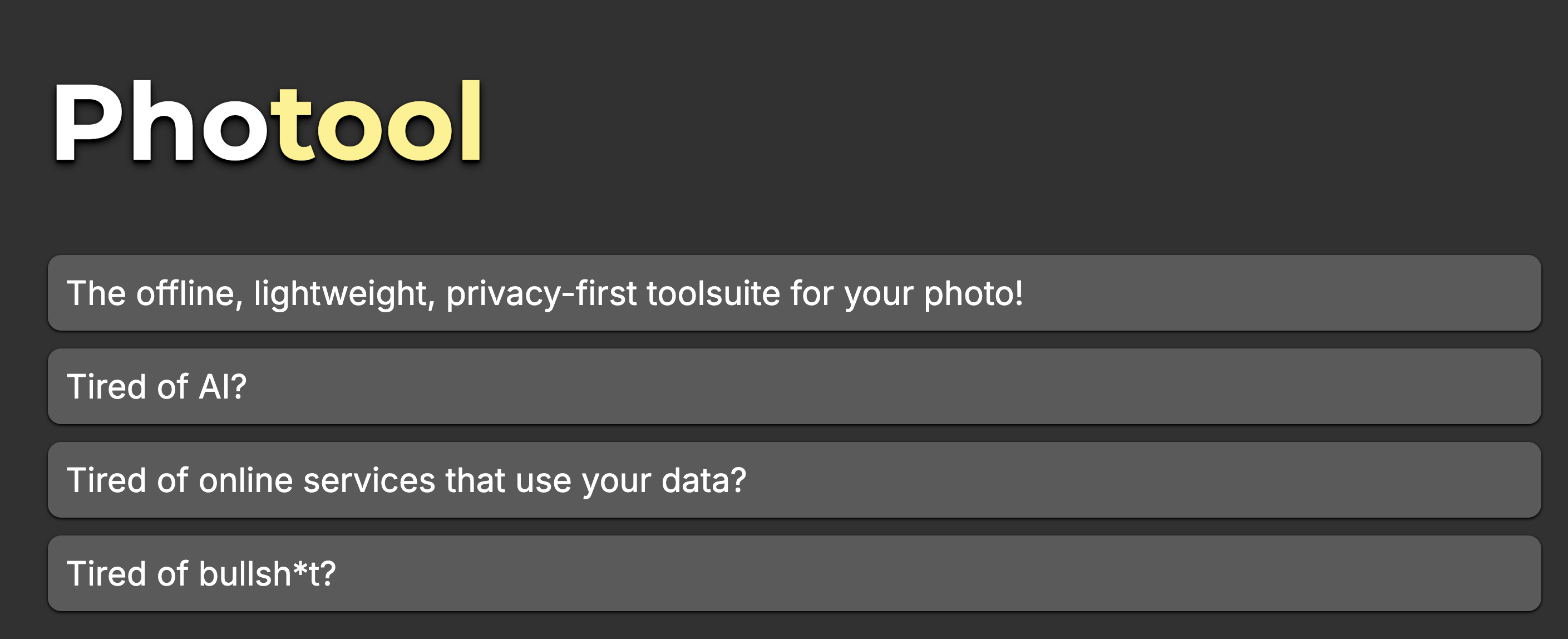This screenshot has width=1568, height=639.
Task: Click the final 'l' of Photool logo
Action: (471, 122)
